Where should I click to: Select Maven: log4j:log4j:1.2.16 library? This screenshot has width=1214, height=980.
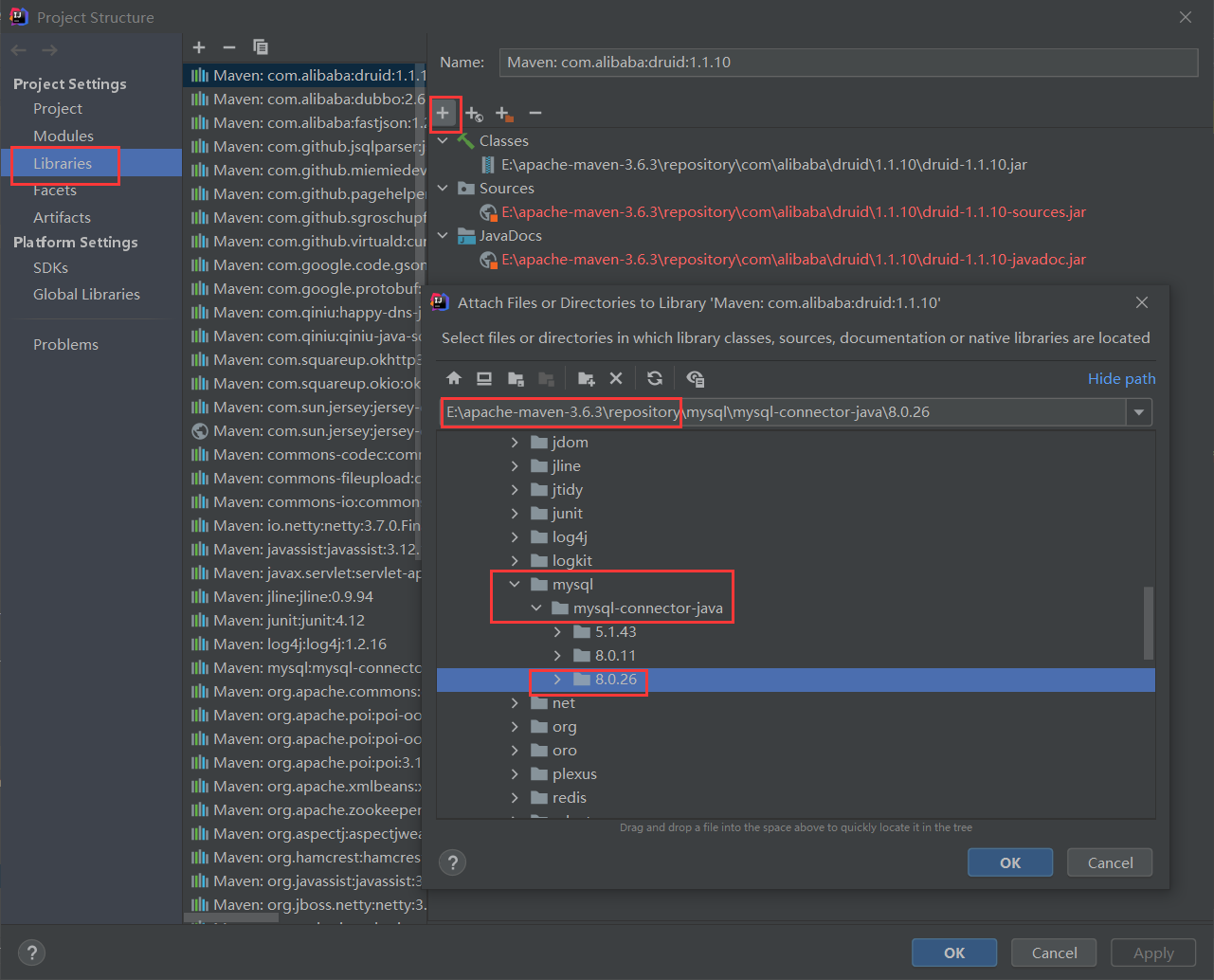click(x=303, y=644)
